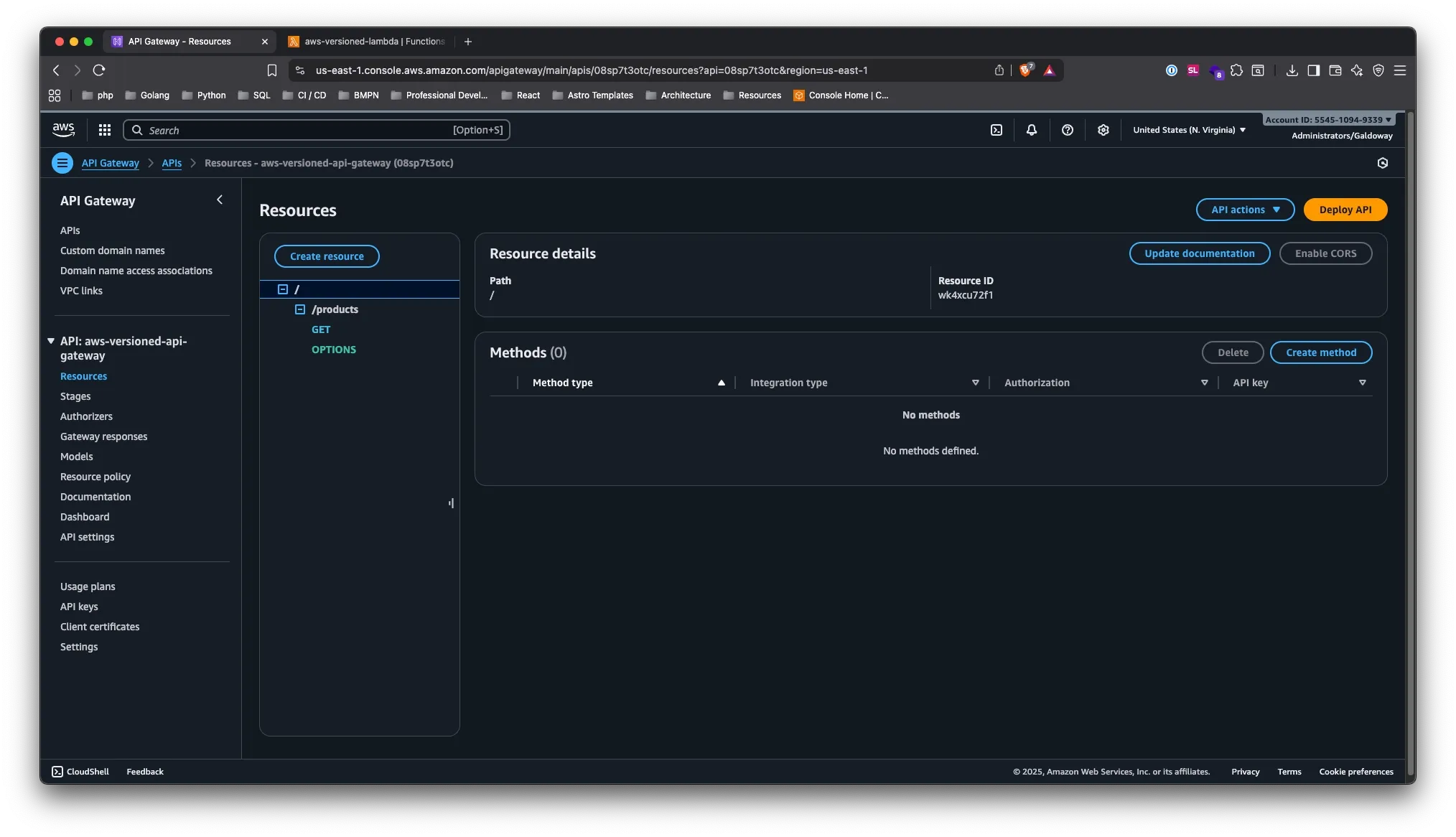Image resolution: width=1456 pixels, height=837 pixels.
Task: Open the browser Downloads icon
Action: coord(1292,70)
